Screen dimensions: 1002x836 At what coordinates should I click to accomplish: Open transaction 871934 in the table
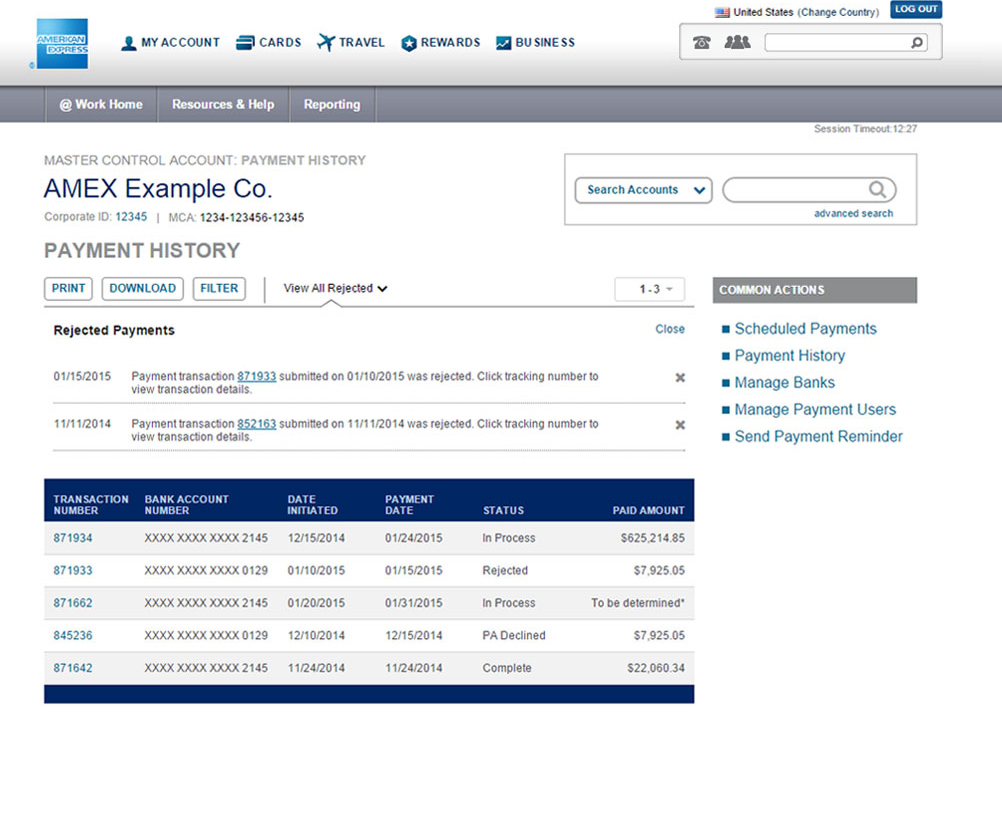[73, 538]
